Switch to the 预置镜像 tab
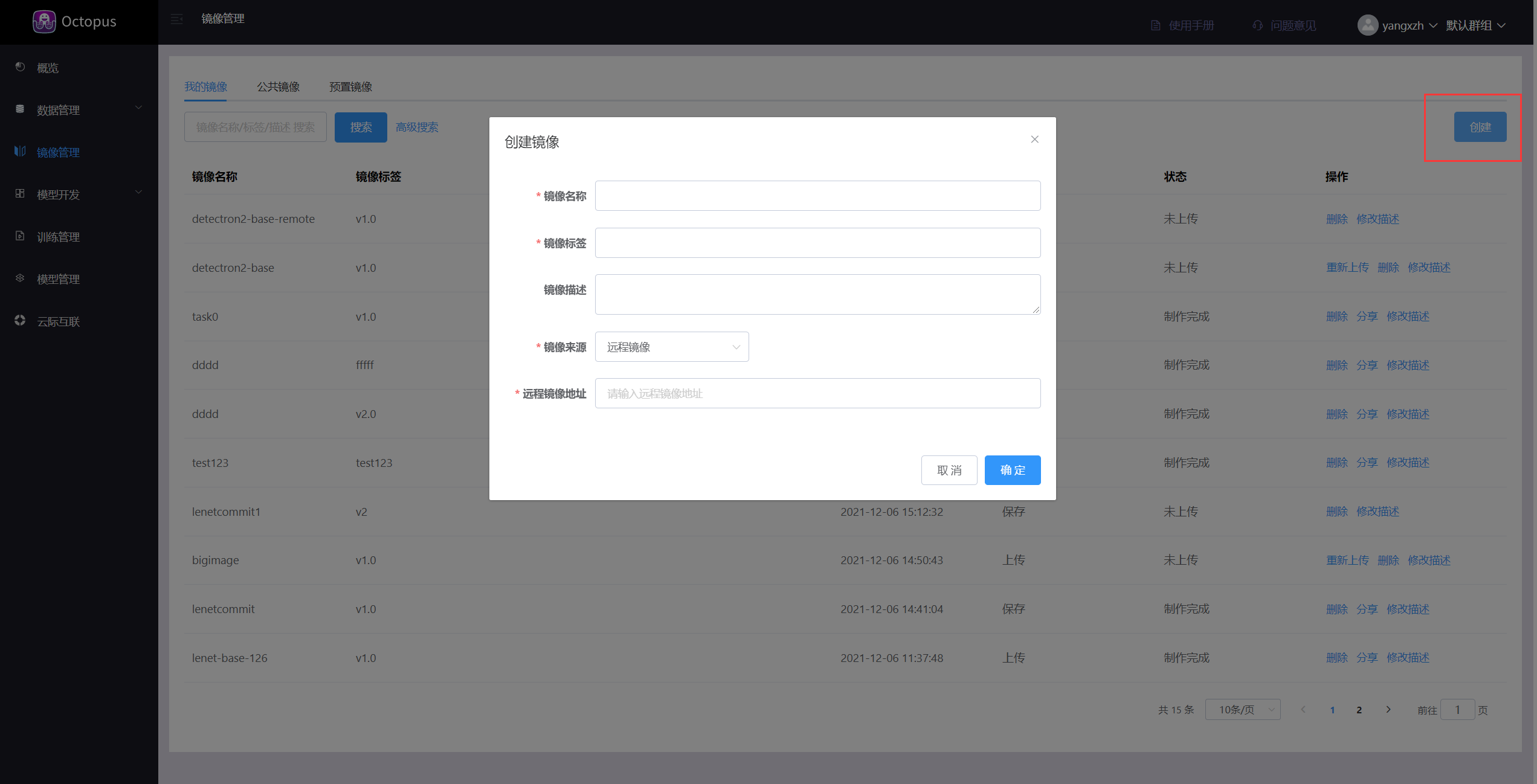Screen dimensions: 1537x784 point(350,87)
